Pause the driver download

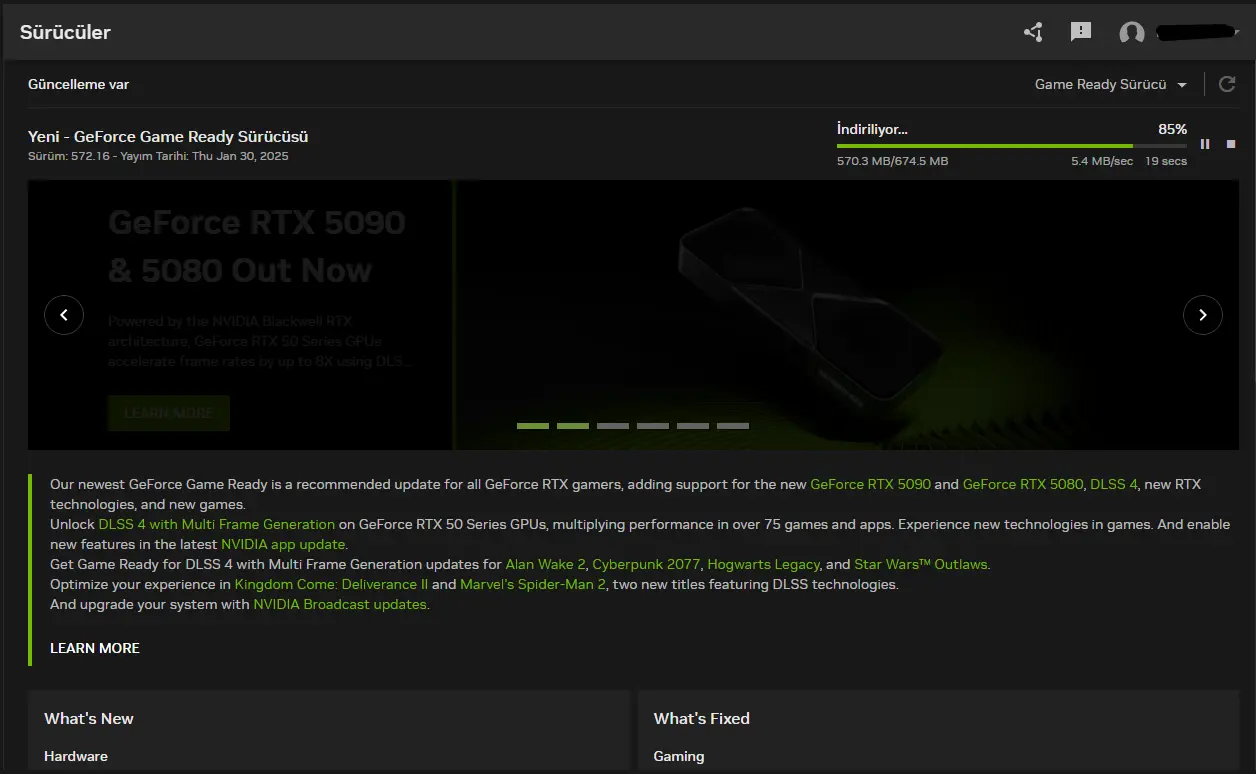(1205, 144)
